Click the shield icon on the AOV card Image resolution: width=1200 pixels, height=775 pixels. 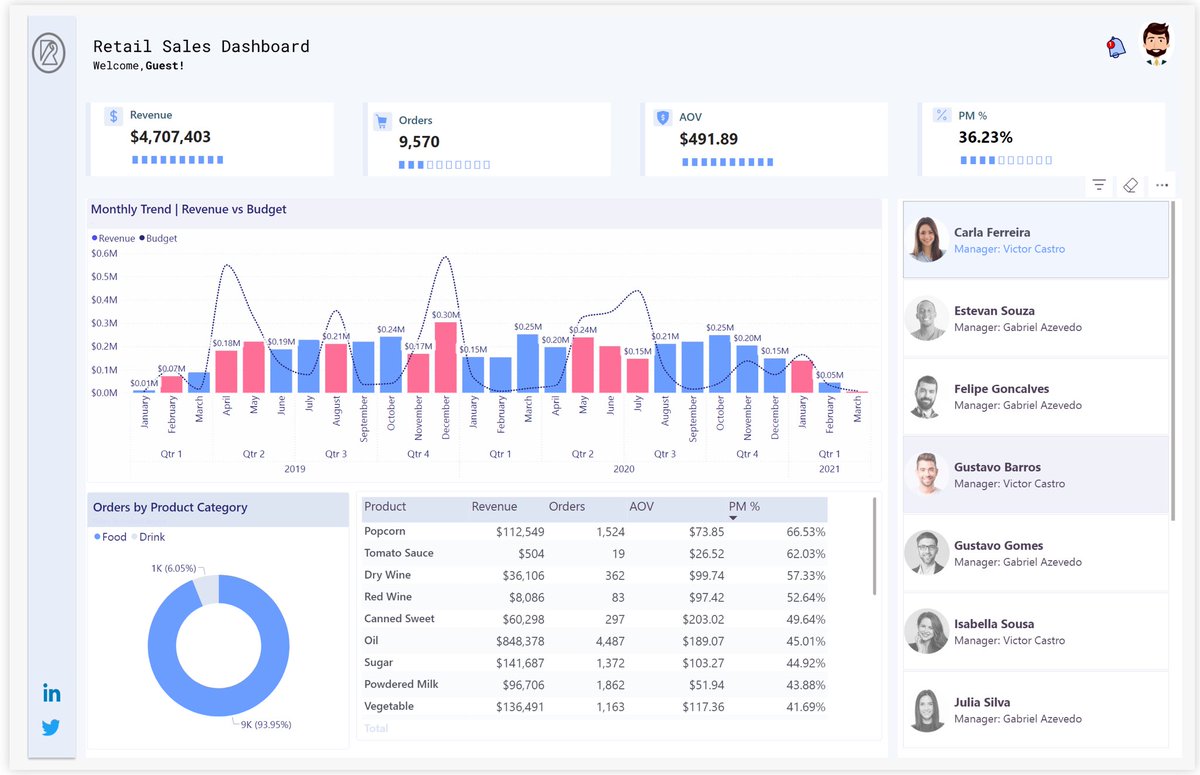663,117
